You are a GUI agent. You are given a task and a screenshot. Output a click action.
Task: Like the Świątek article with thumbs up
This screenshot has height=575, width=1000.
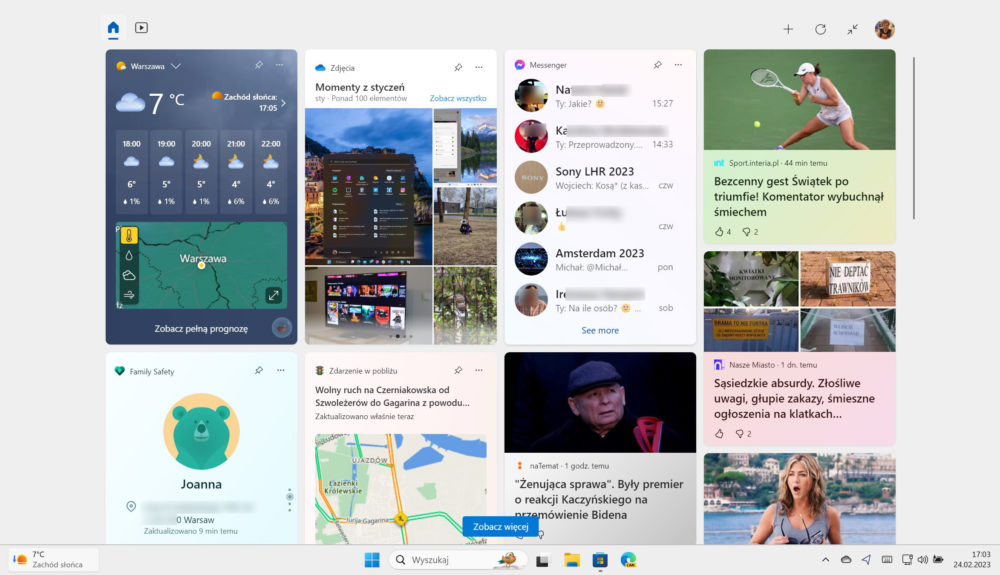(x=719, y=231)
